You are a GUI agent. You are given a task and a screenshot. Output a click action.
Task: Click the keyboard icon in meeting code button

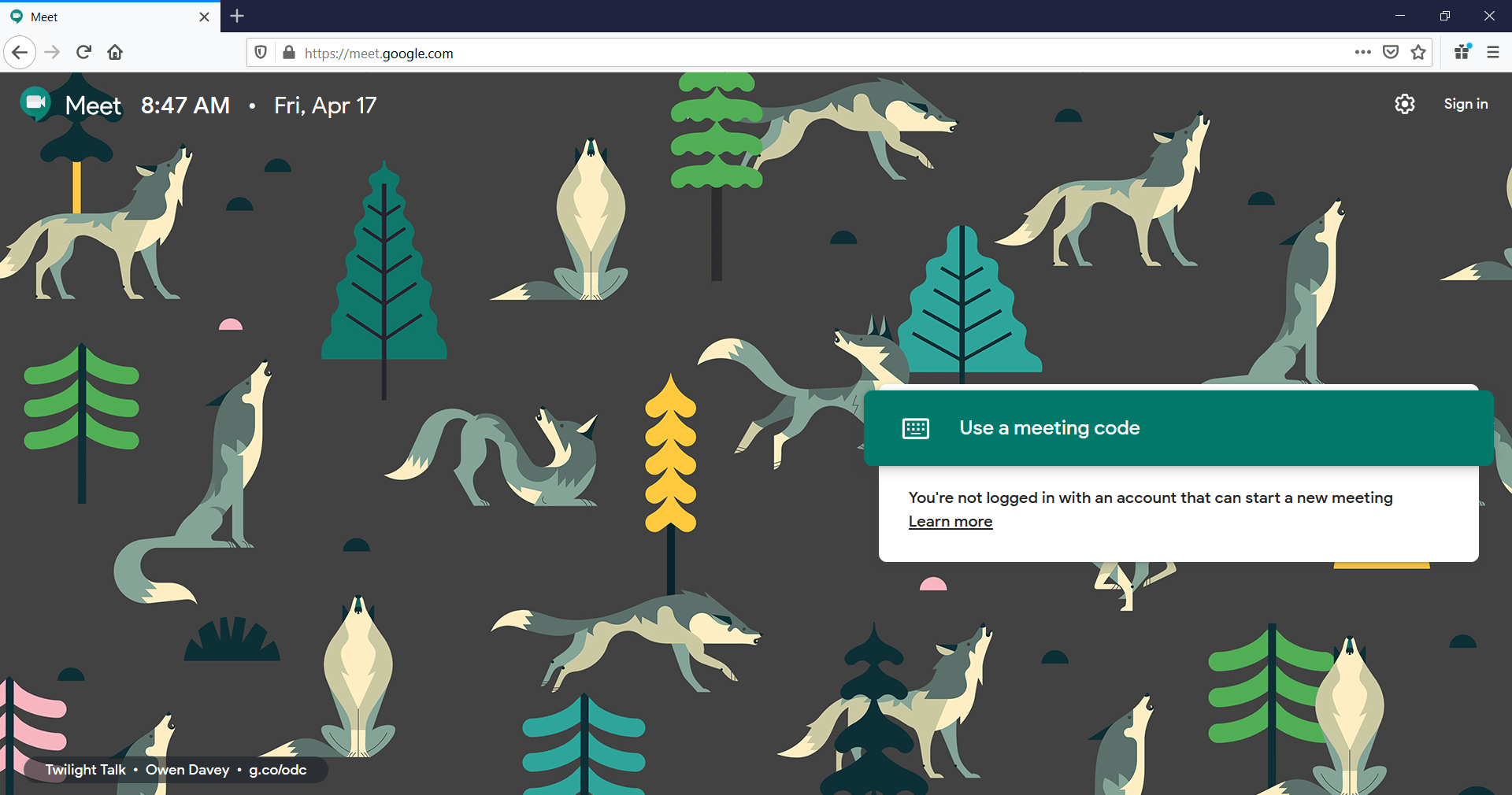point(915,428)
